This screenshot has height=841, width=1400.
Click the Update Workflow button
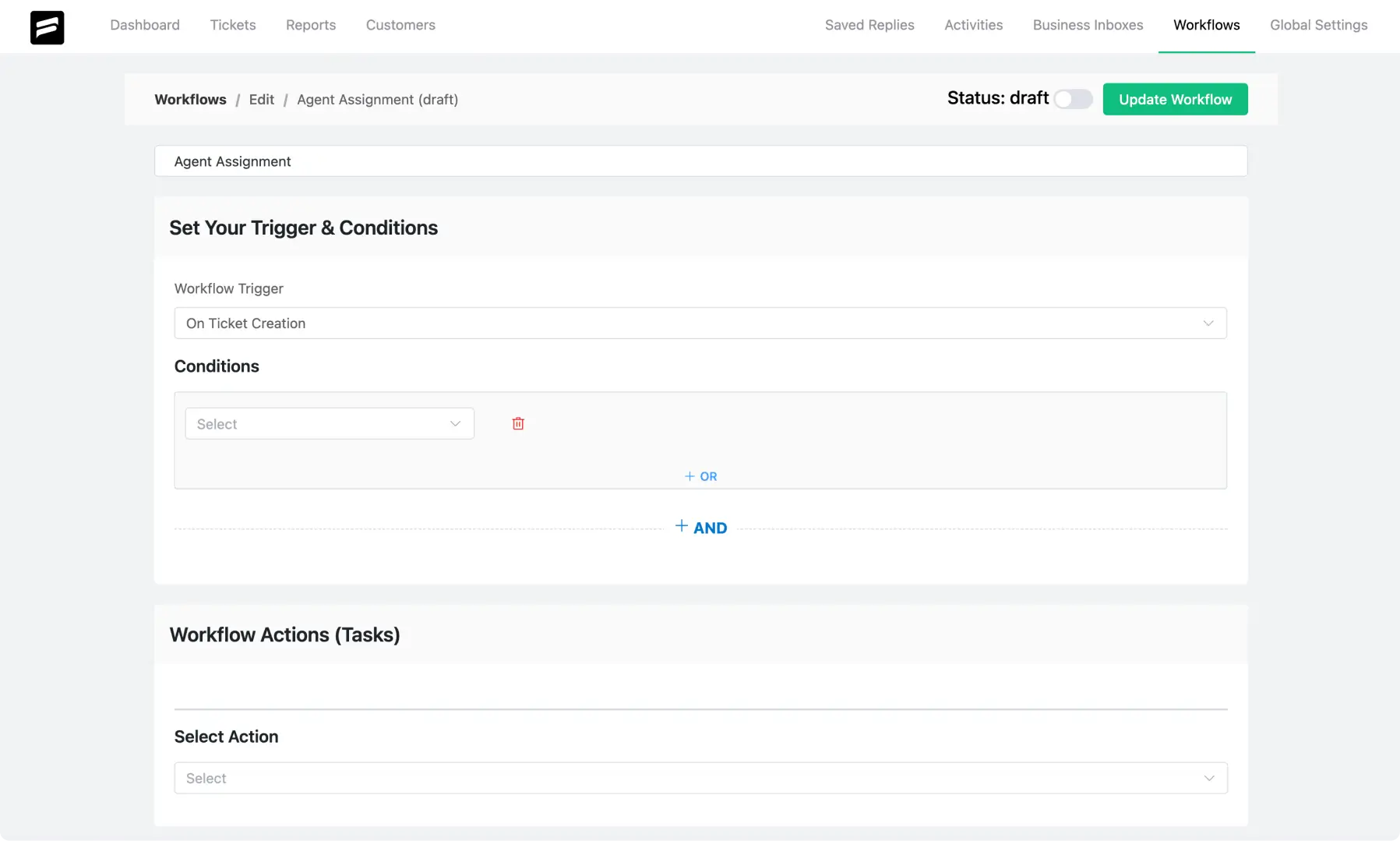pyautogui.click(x=1175, y=99)
